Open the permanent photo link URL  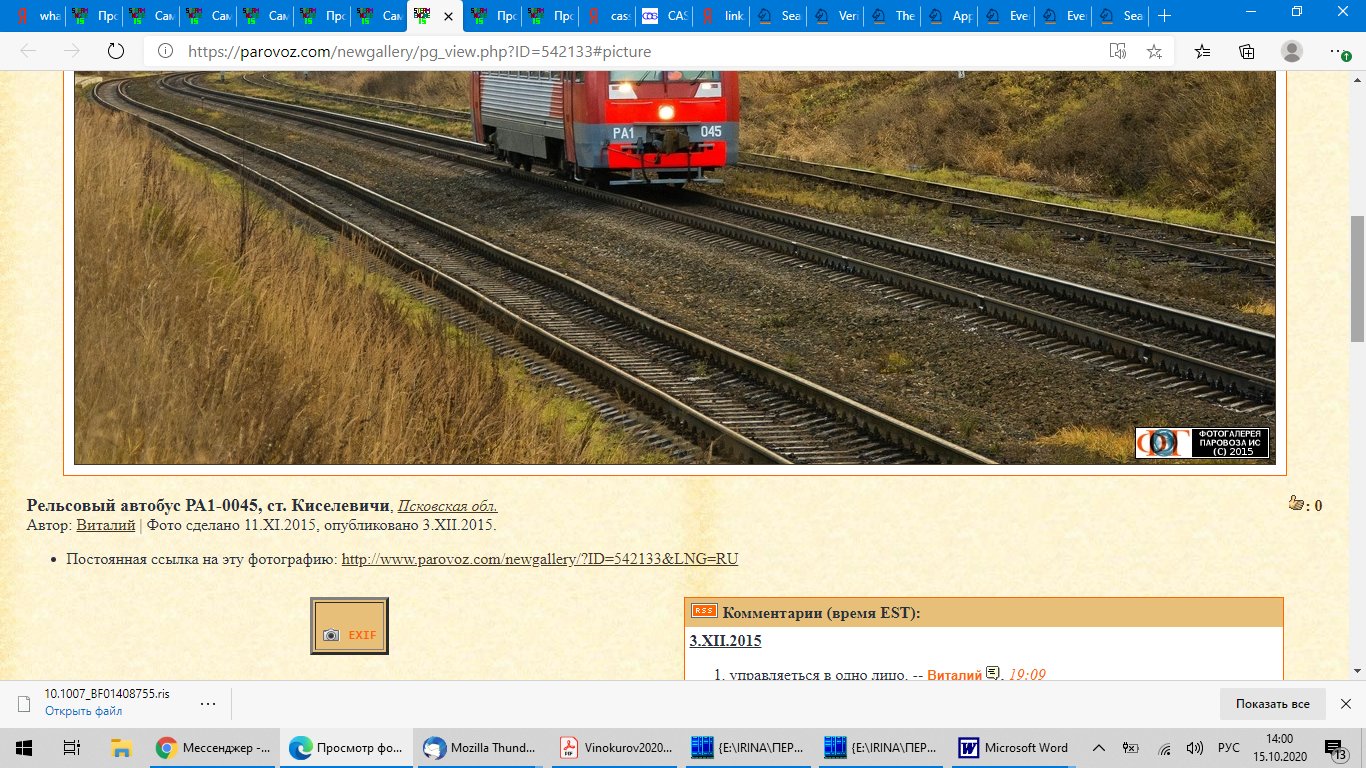[539, 559]
